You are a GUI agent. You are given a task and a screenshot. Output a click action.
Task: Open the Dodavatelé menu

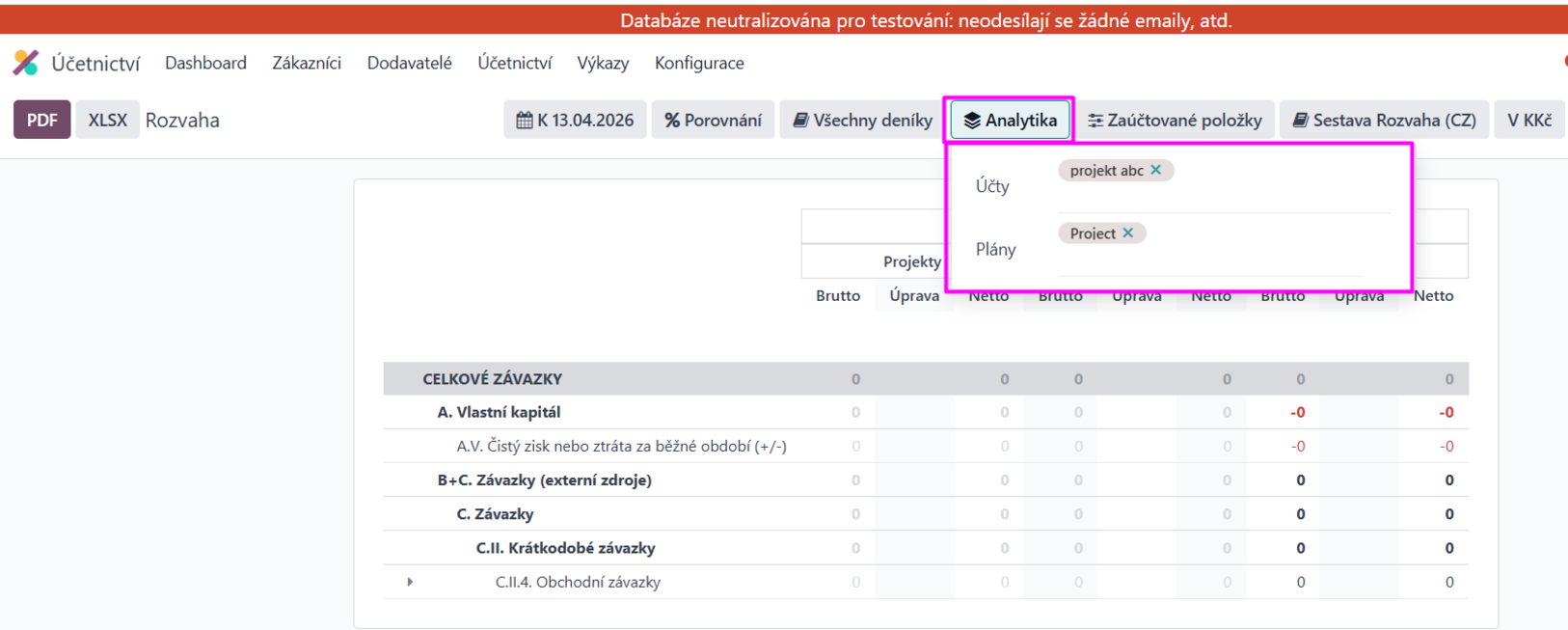[409, 63]
